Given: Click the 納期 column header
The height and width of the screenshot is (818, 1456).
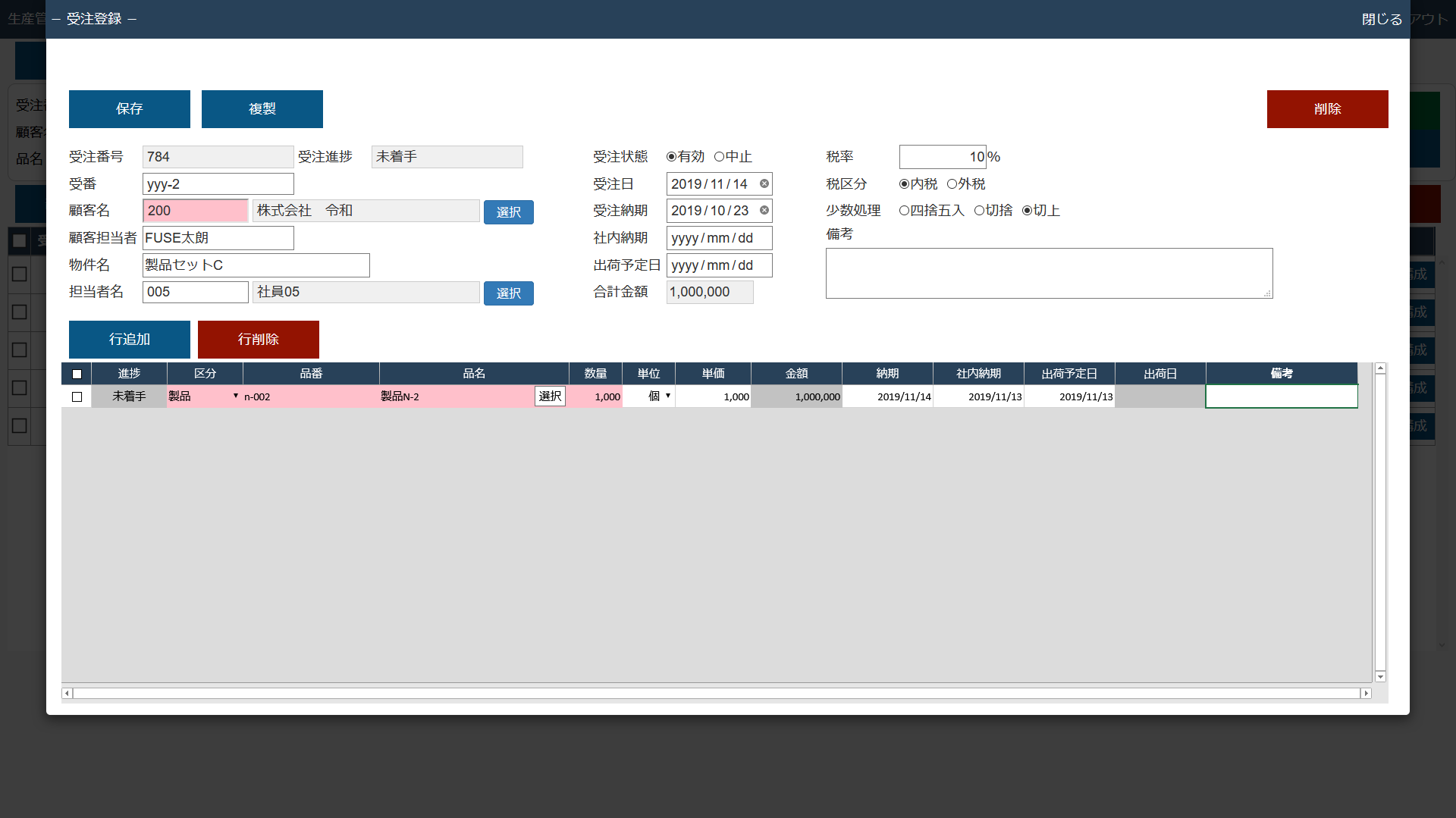Looking at the screenshot, I should pos(887,374).
